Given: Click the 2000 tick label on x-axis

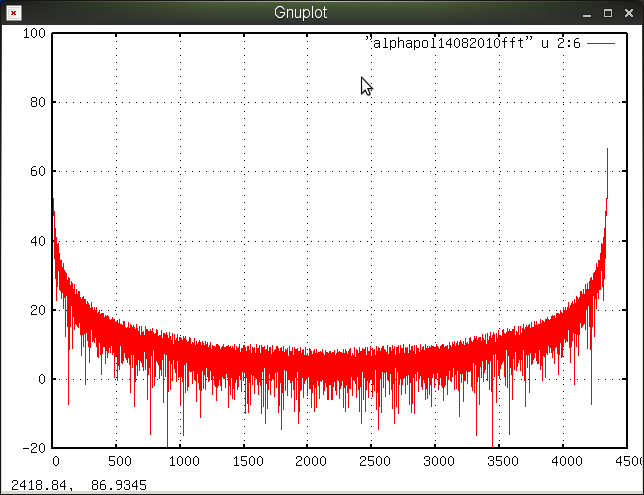Looking at the screenshot, I should [x=309, y=462].
